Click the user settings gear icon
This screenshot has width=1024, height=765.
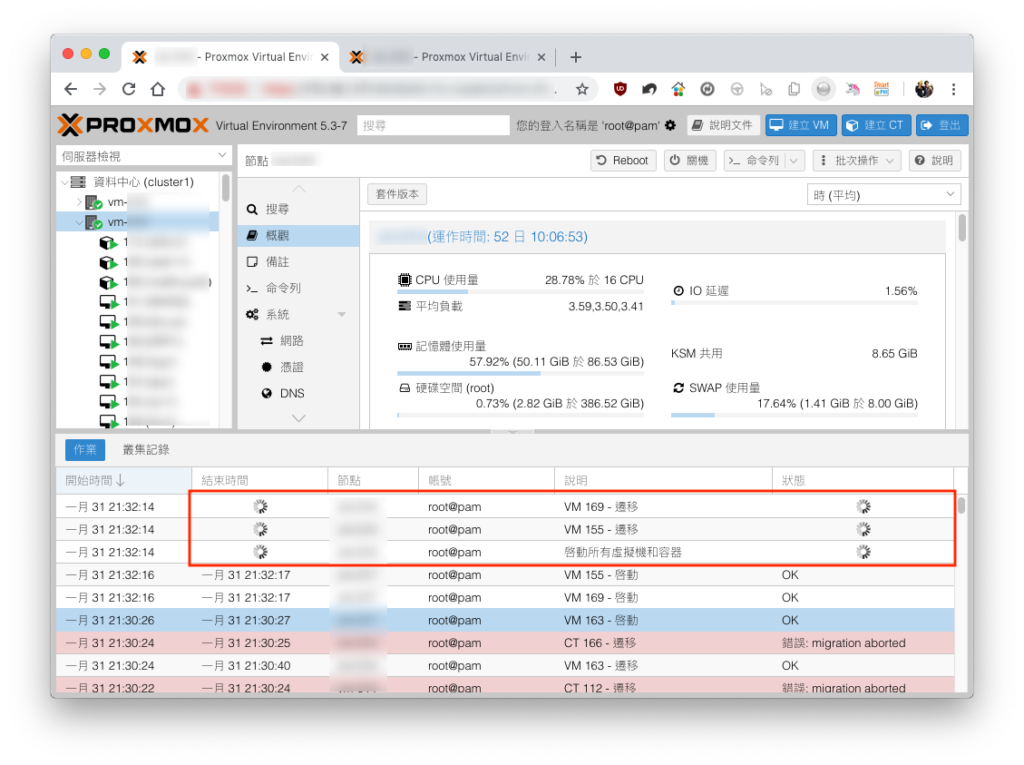[671, 125]
